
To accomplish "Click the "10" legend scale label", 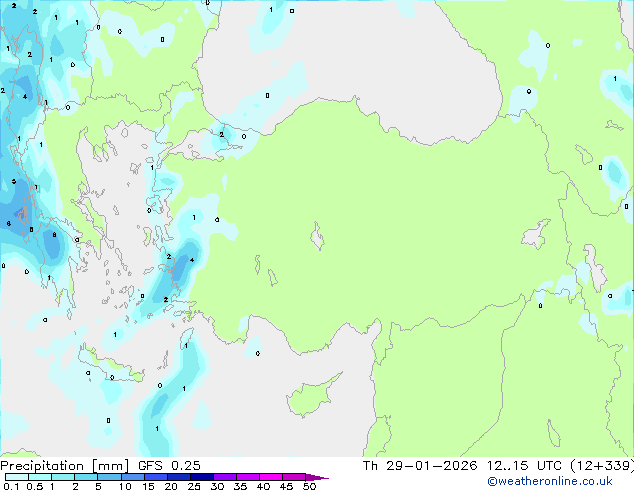I will 125,486.
